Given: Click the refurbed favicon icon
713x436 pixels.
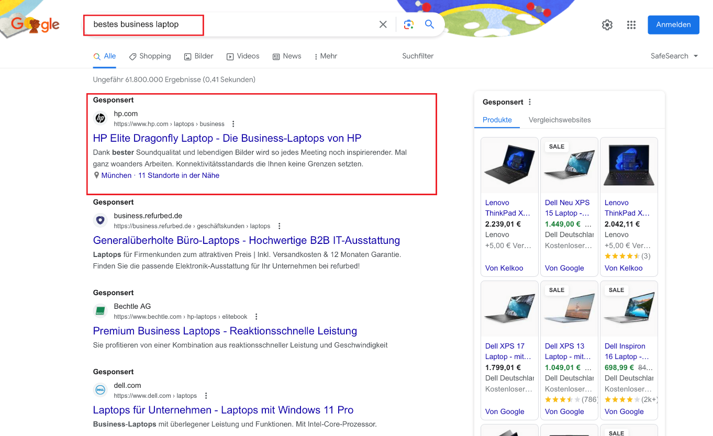Looking at the screenshot, I should (x=100, y=221).
